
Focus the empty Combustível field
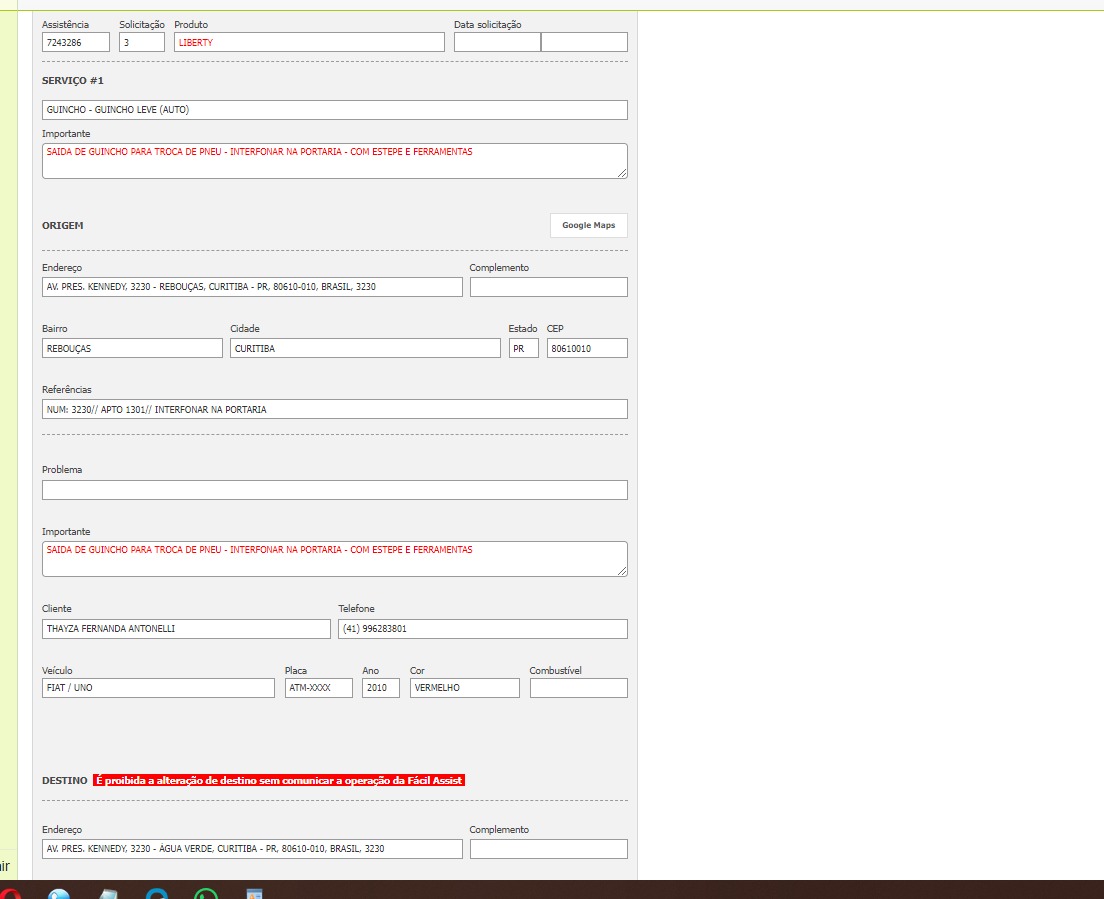click(x=579, y=688)
